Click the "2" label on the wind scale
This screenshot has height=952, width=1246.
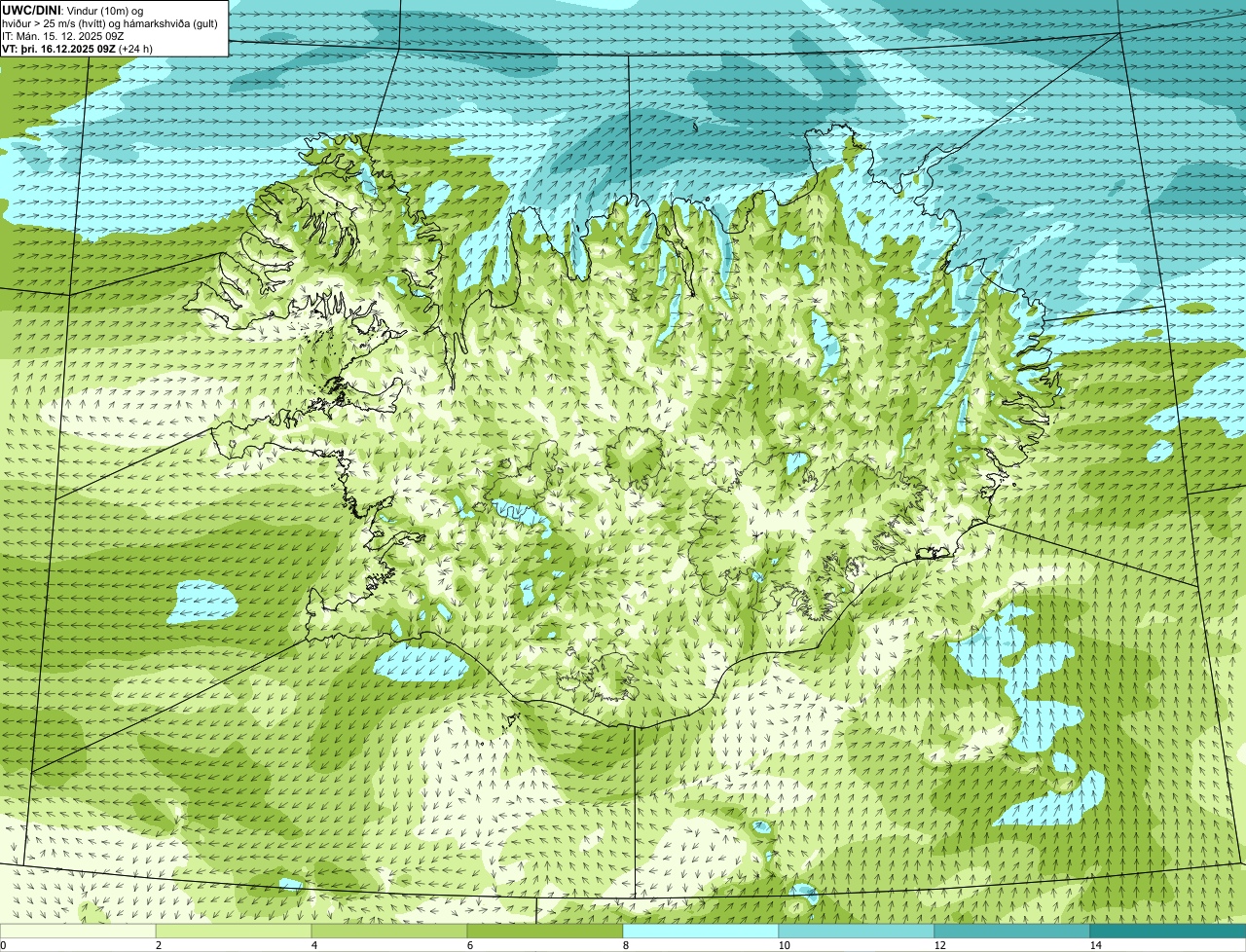coord(158,945)
